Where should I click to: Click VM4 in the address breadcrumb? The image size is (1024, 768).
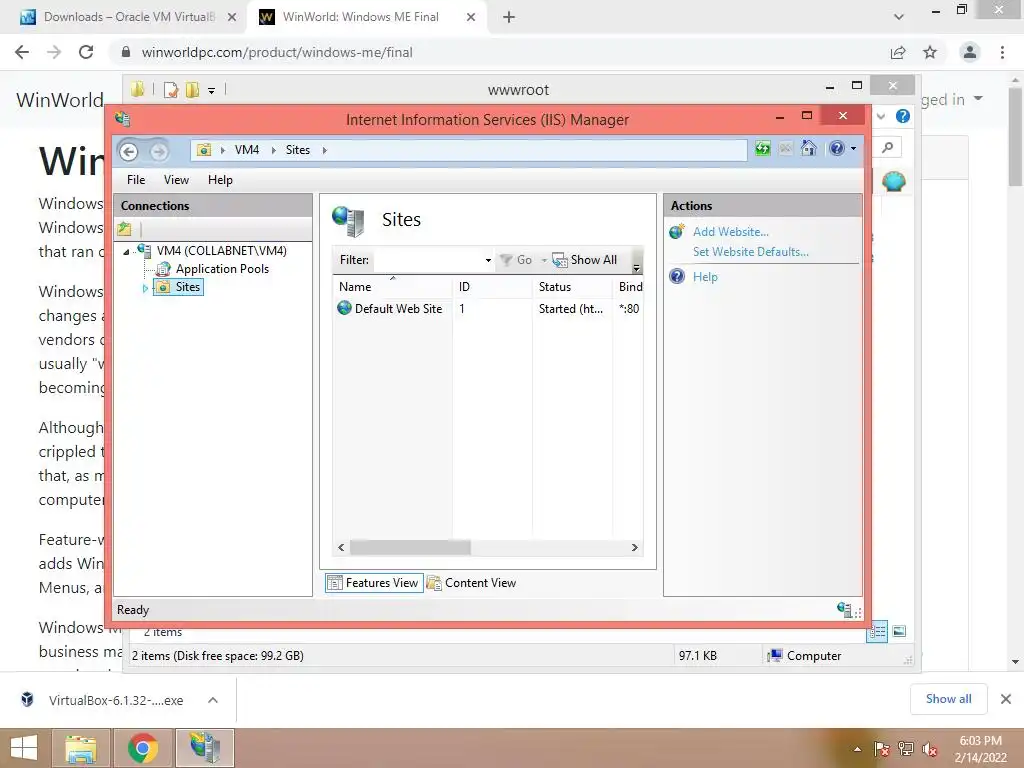(247, 150)
